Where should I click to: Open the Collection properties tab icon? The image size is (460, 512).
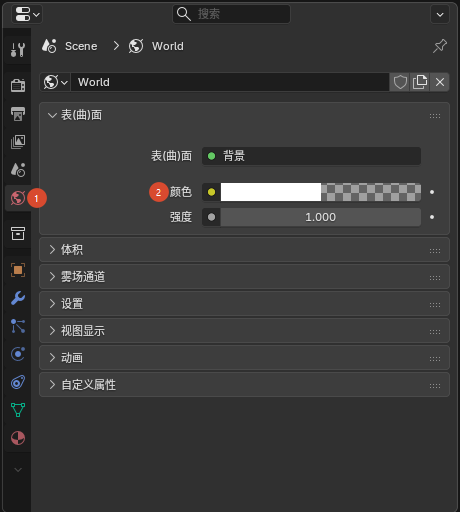tap(18, 234)
